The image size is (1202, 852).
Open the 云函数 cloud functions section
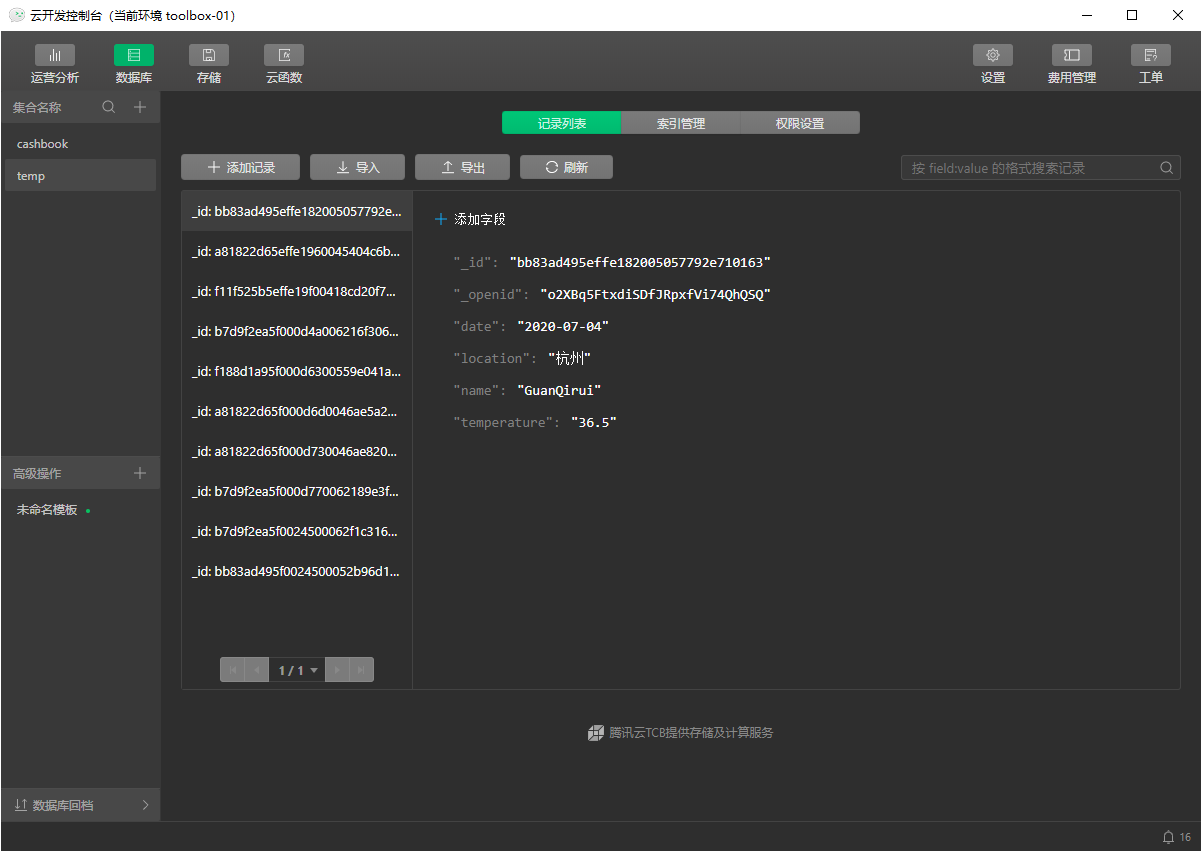click(284, 64)
